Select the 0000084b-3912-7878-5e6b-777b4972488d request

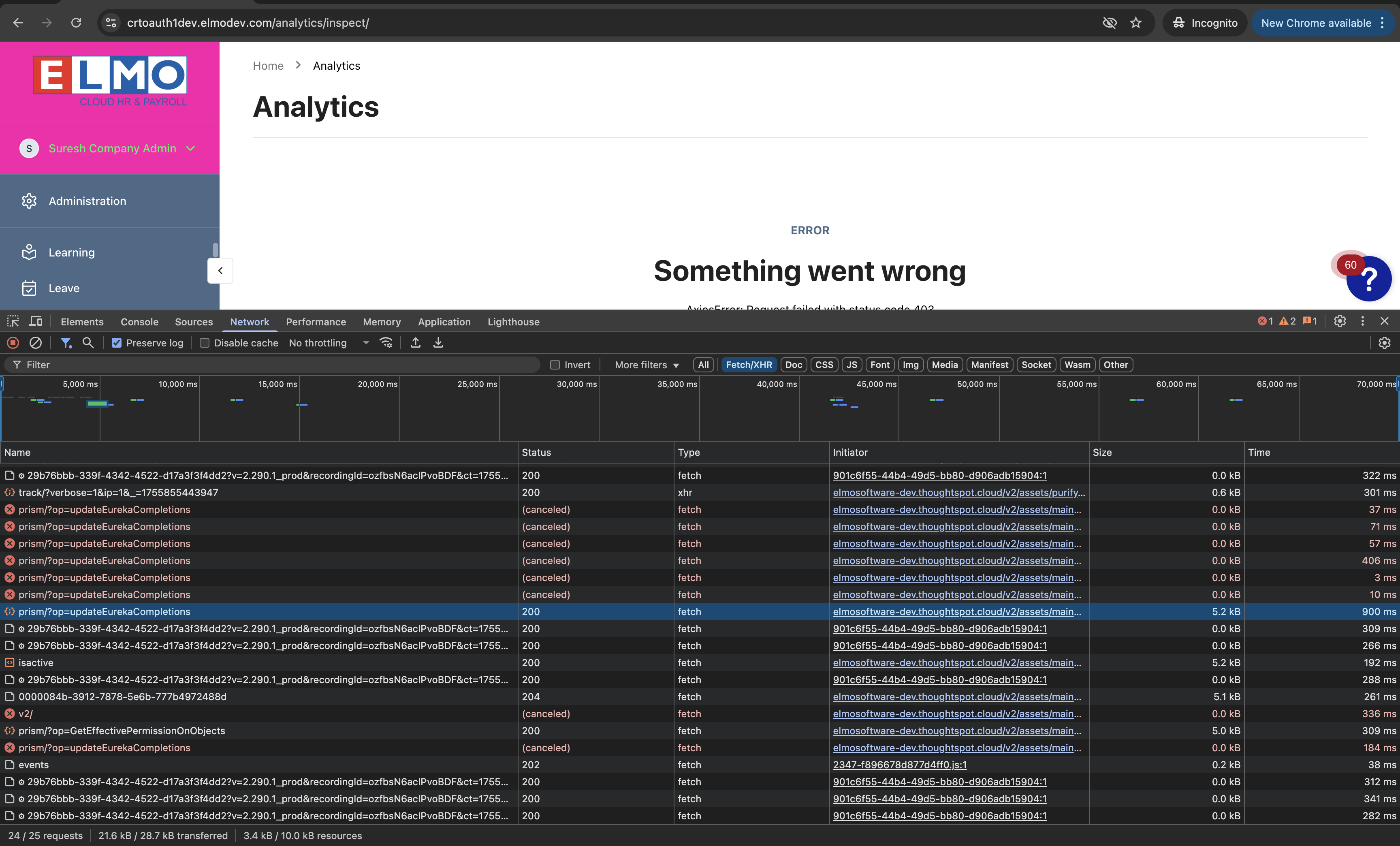[x=700, y=696]
